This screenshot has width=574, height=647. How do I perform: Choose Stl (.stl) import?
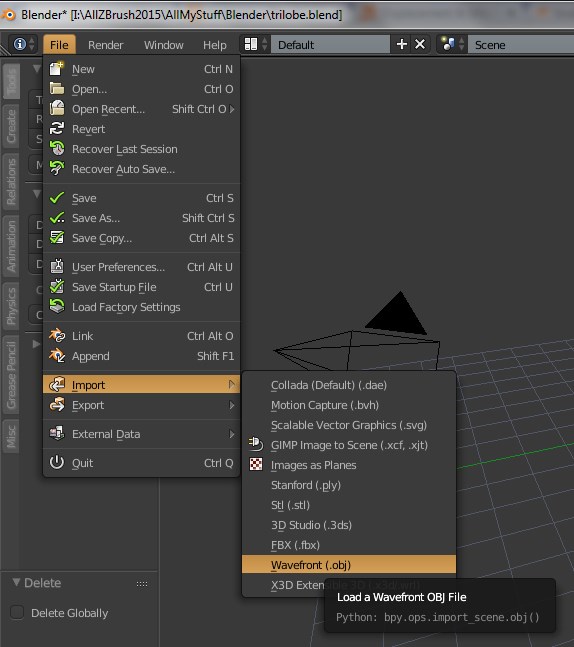point(349,505)
